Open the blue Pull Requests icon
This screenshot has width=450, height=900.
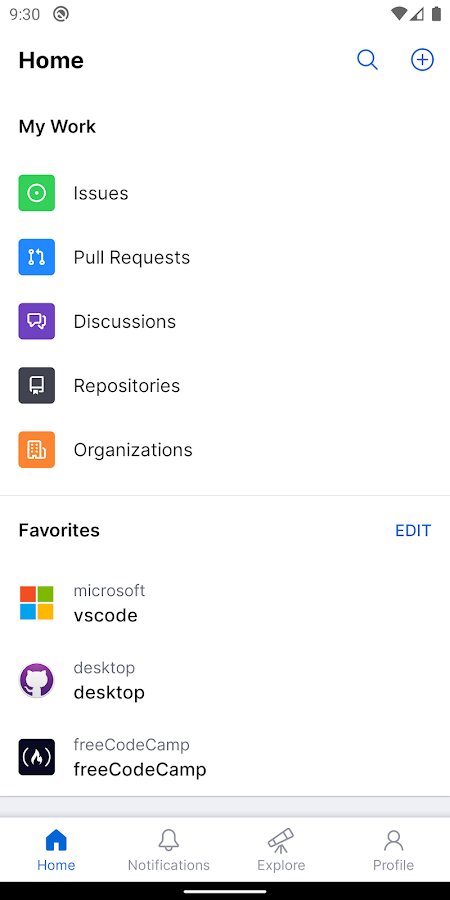[37, 257]
